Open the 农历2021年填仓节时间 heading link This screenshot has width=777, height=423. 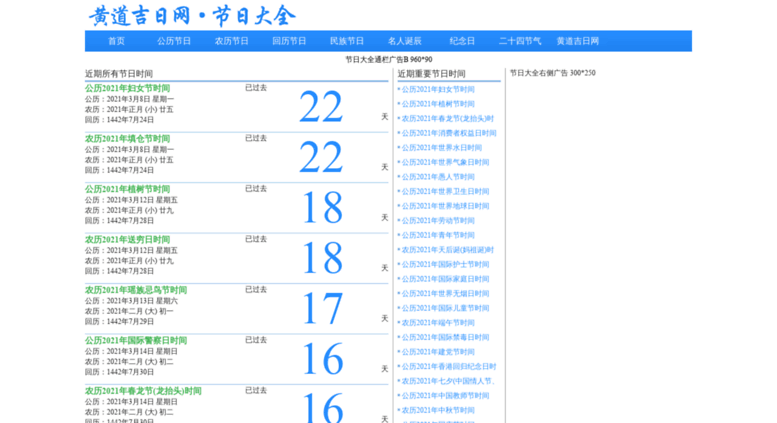(x=127, y=139)
